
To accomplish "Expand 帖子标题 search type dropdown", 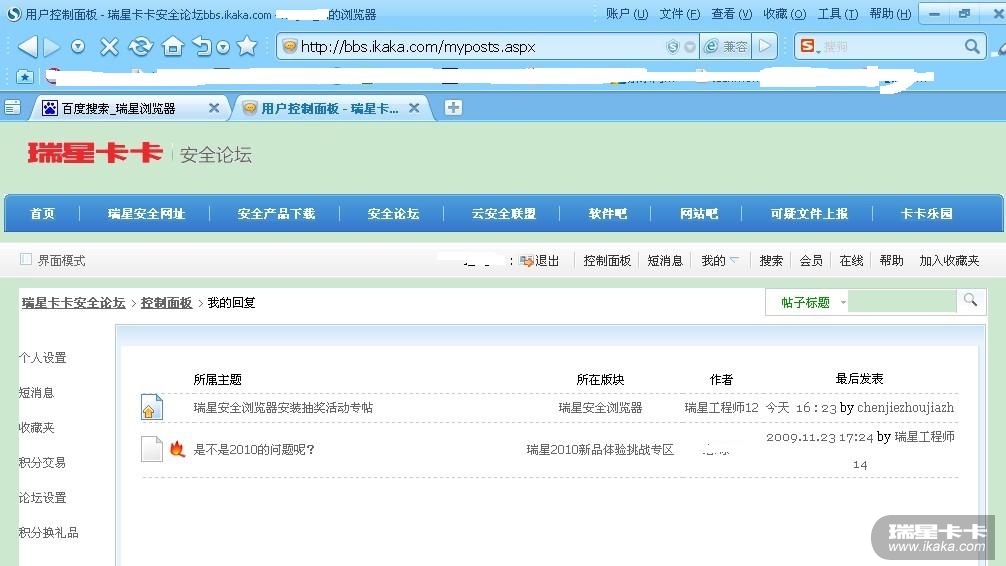I will click(x=813, y=302).
